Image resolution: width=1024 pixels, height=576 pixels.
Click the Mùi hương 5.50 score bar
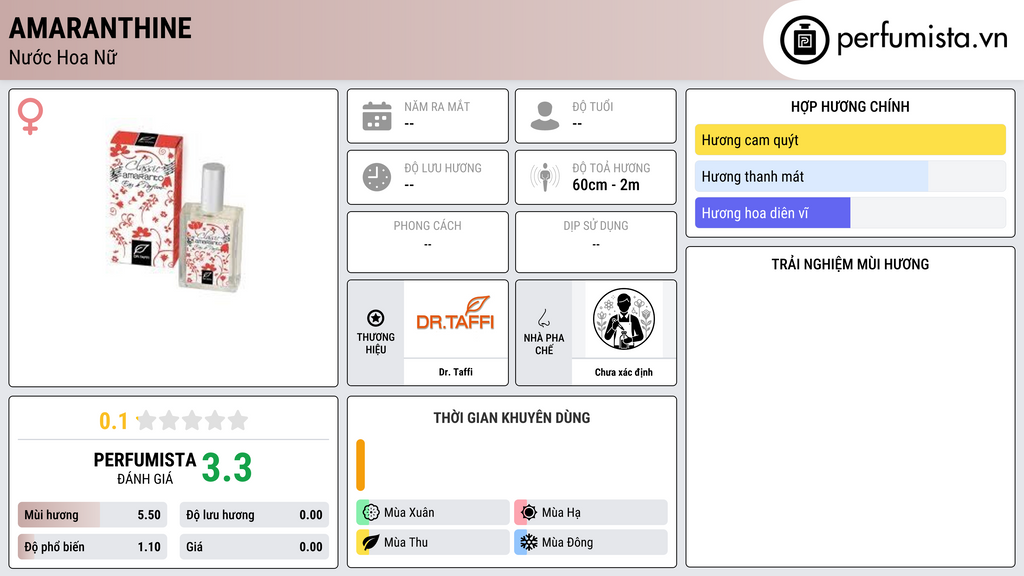click(x=92, y=515)
